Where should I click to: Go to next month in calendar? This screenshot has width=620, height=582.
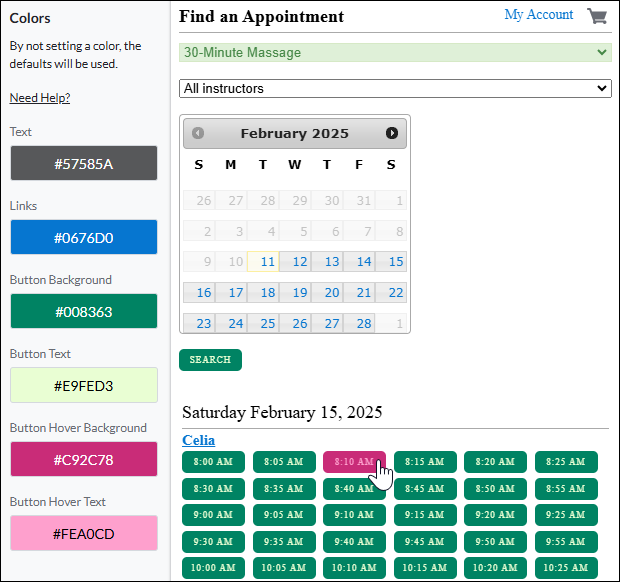point(391,133)
